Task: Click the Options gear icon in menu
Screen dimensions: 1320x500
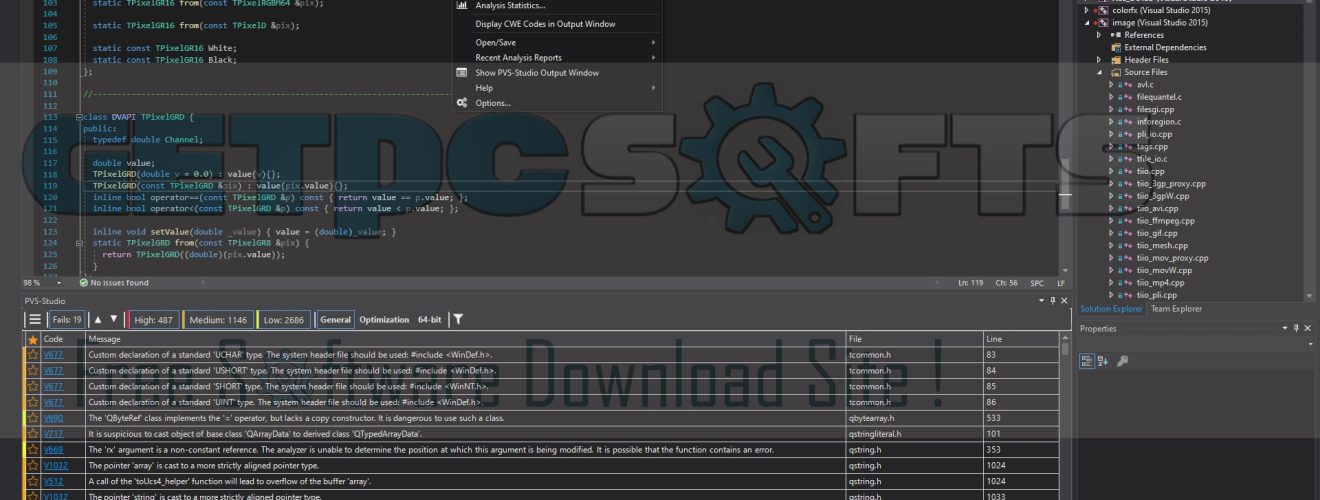Action: point(461,103)
